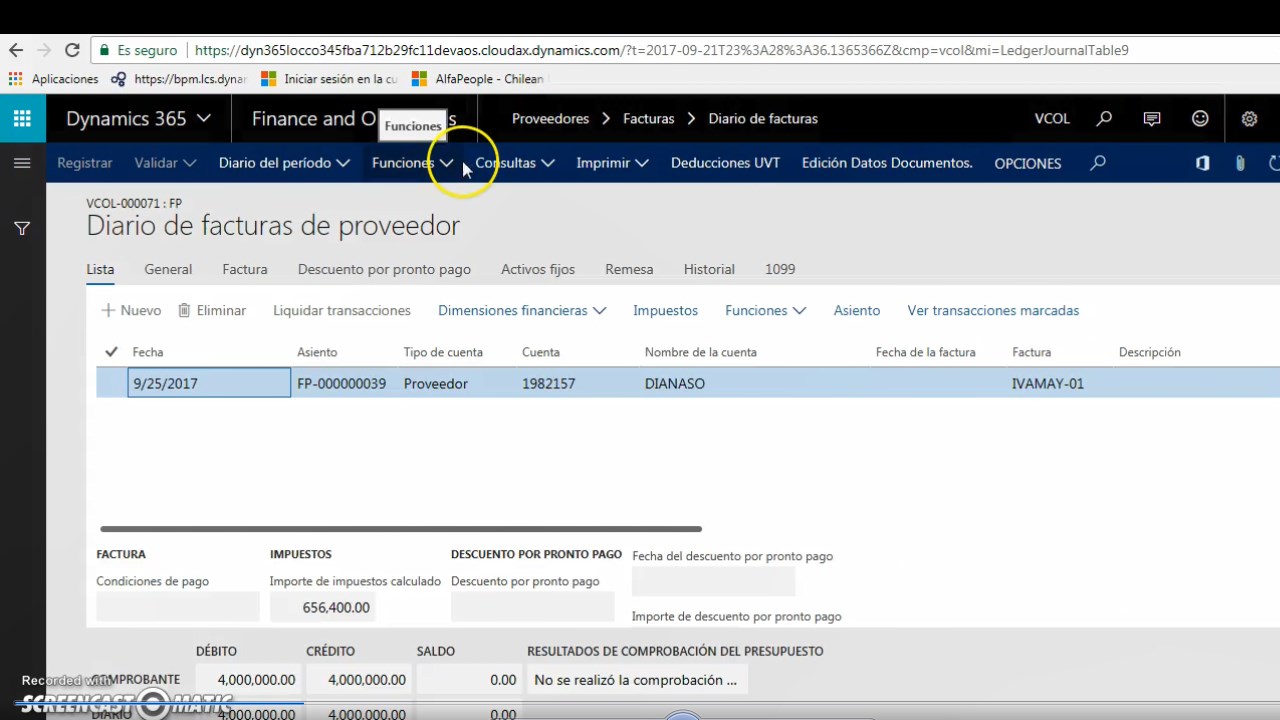Click Ver transacciones marcadas
The height and width of the screenshot is (720, 1280).
tap(993, 310)
